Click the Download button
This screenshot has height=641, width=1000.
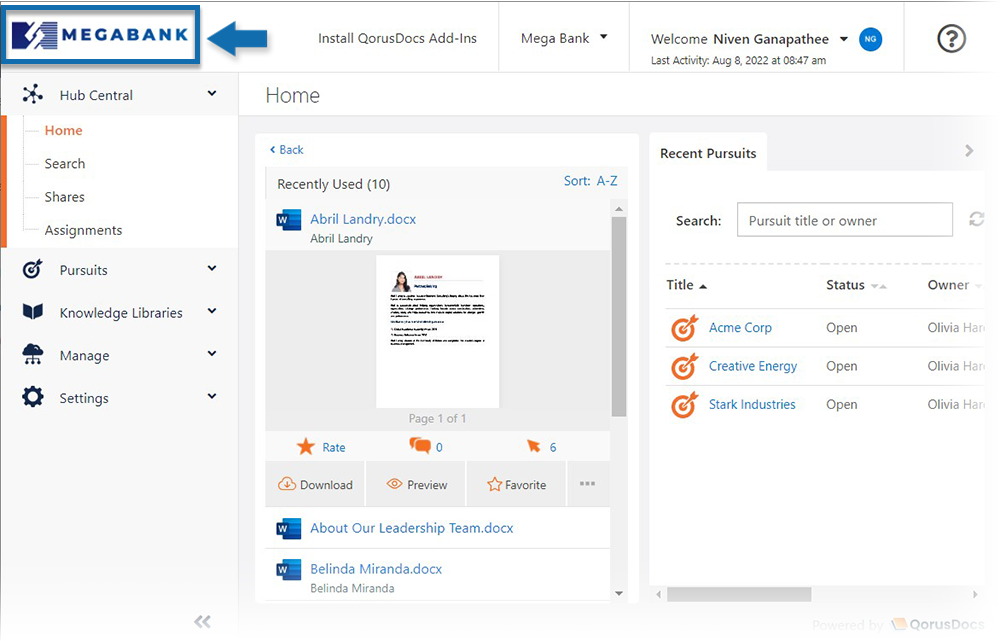(315, 485)
